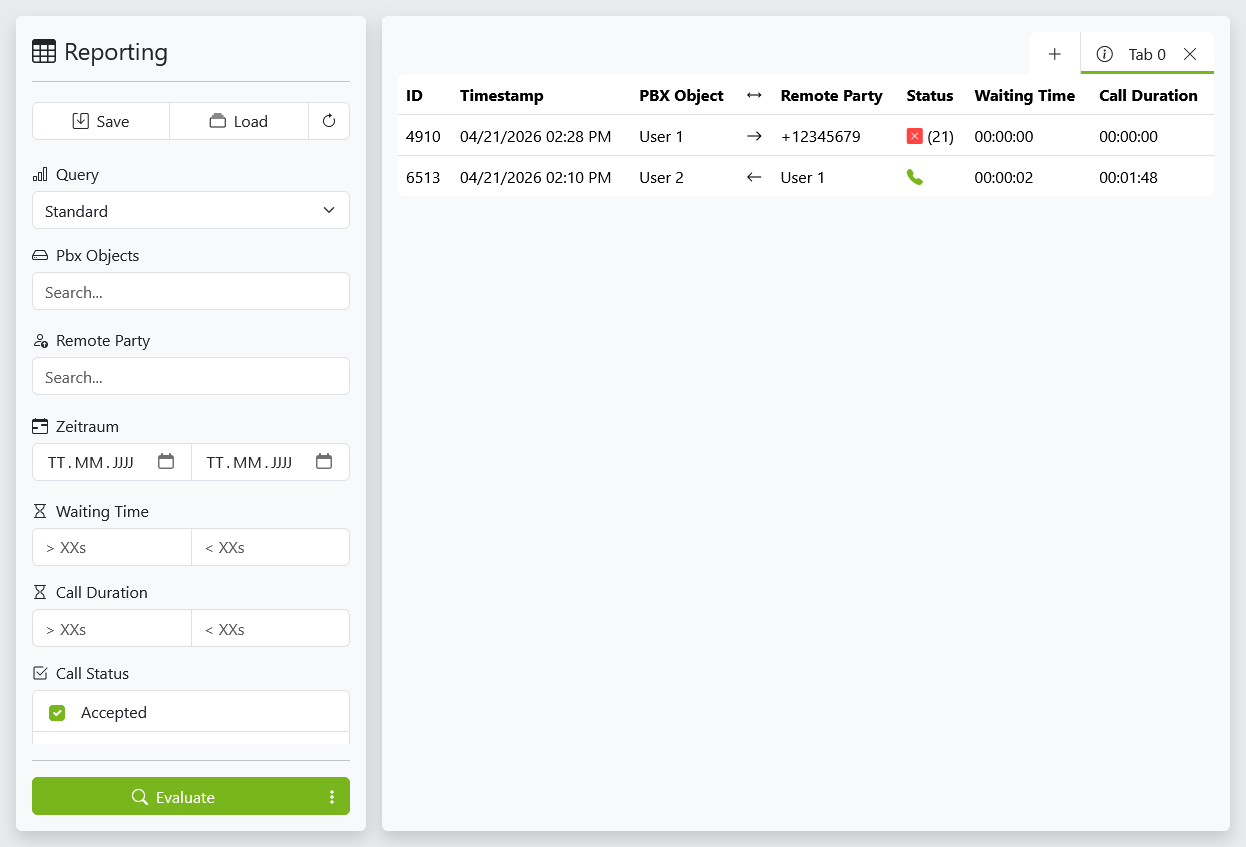Click the Waiting Time minimum input field
This screenshot has width=1246, height=847.
112,547
